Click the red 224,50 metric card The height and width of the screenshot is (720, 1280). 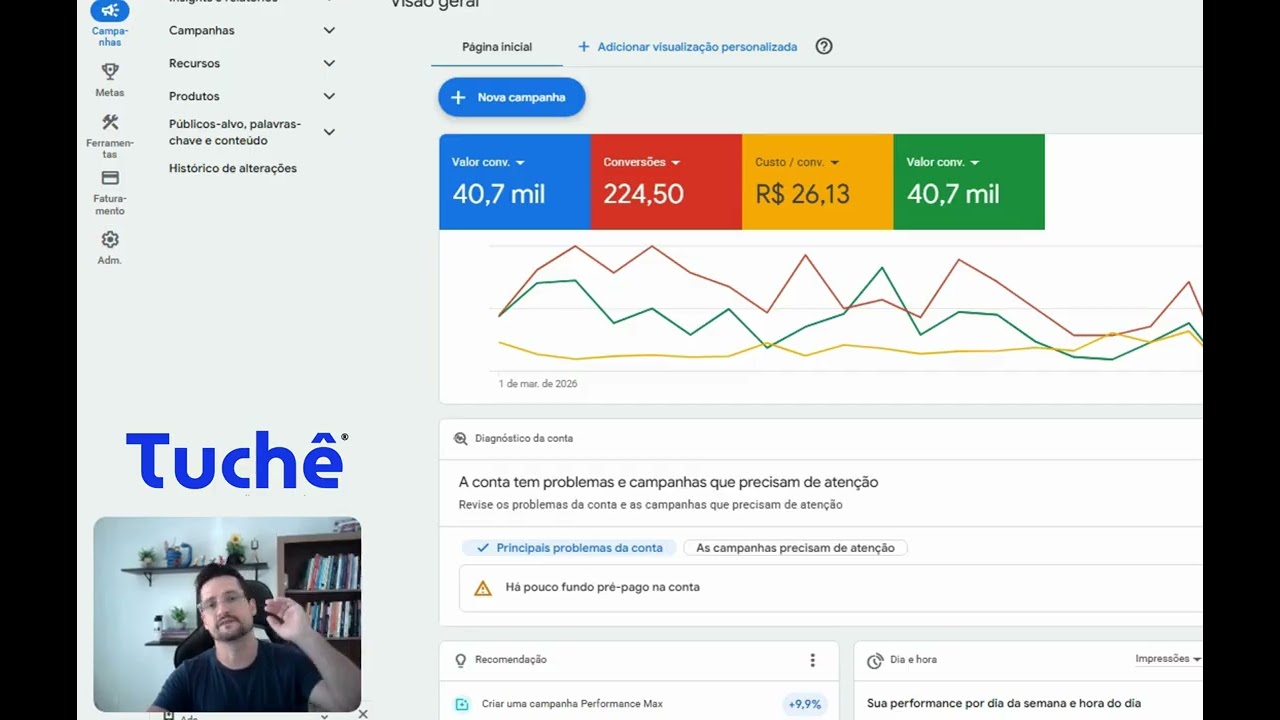tap(666, 182)
